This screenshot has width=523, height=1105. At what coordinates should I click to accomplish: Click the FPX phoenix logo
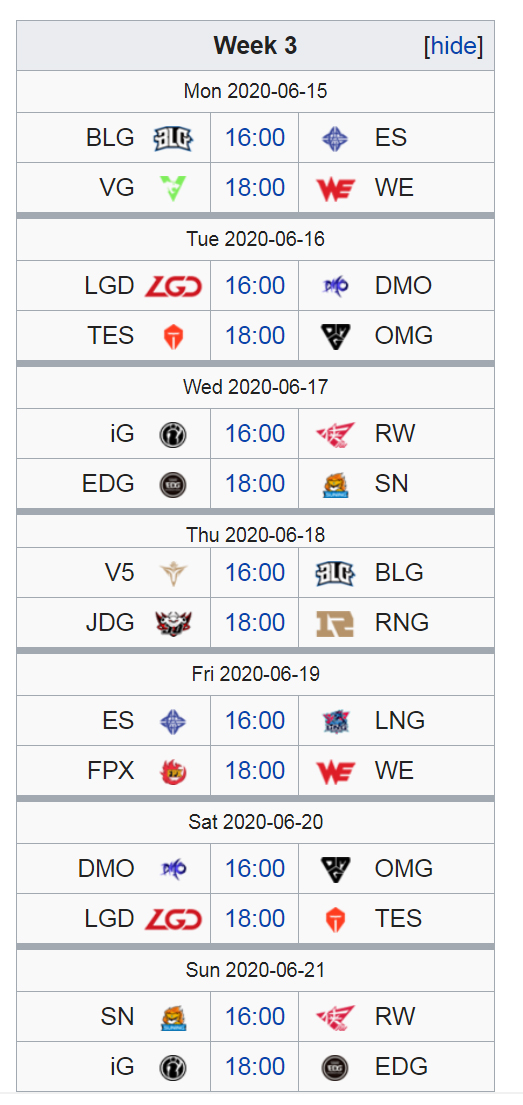click(x=173, y=772)
